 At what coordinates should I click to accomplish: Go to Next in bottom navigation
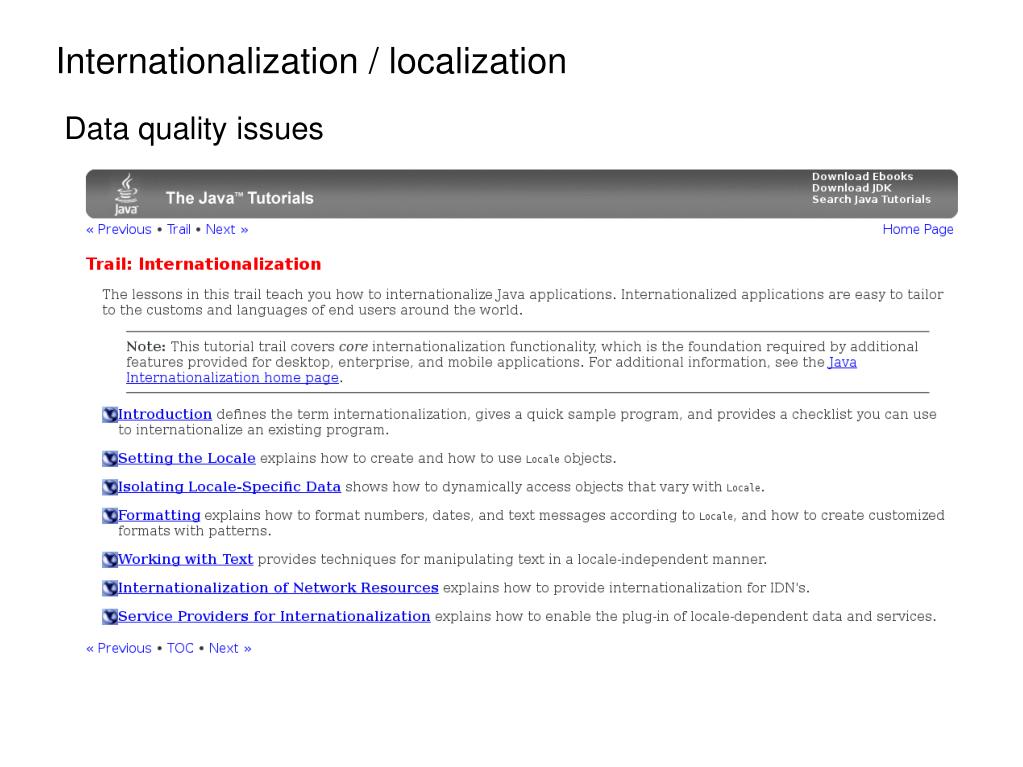pyautogui.click(x=230, y=648)
